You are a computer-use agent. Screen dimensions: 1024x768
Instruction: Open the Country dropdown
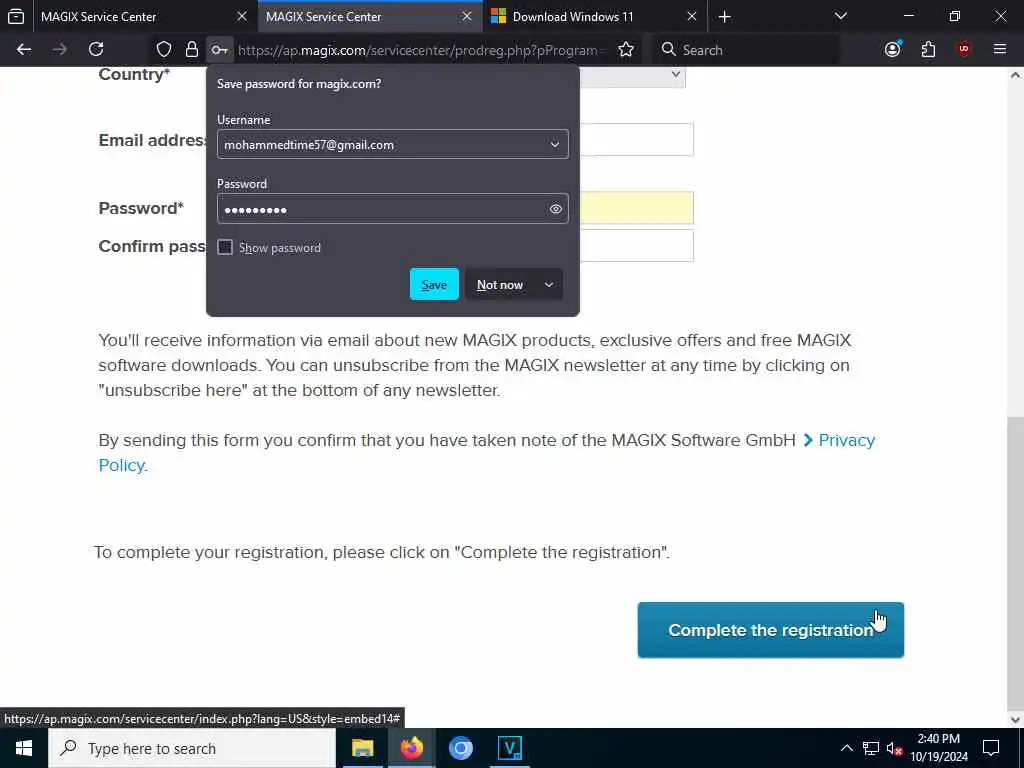click(632, 76)
